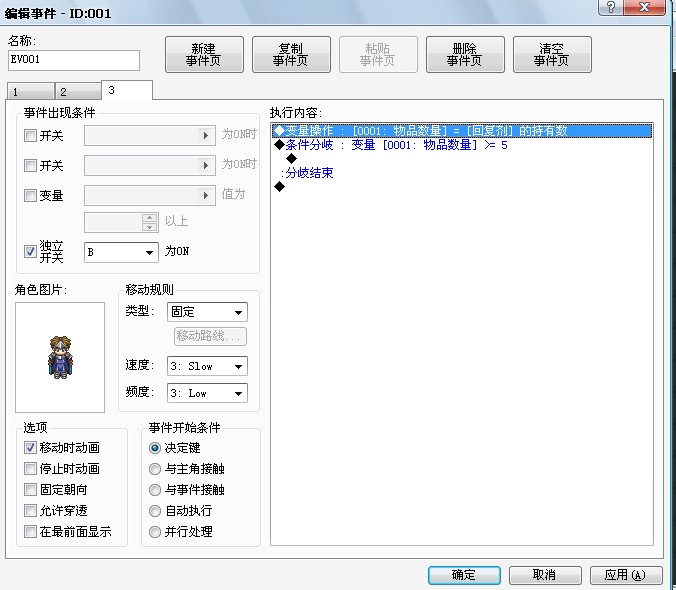The image size is (676, 590).
Task: Toggle the 移动时动画 checkbox
Action: click(30, 448)
